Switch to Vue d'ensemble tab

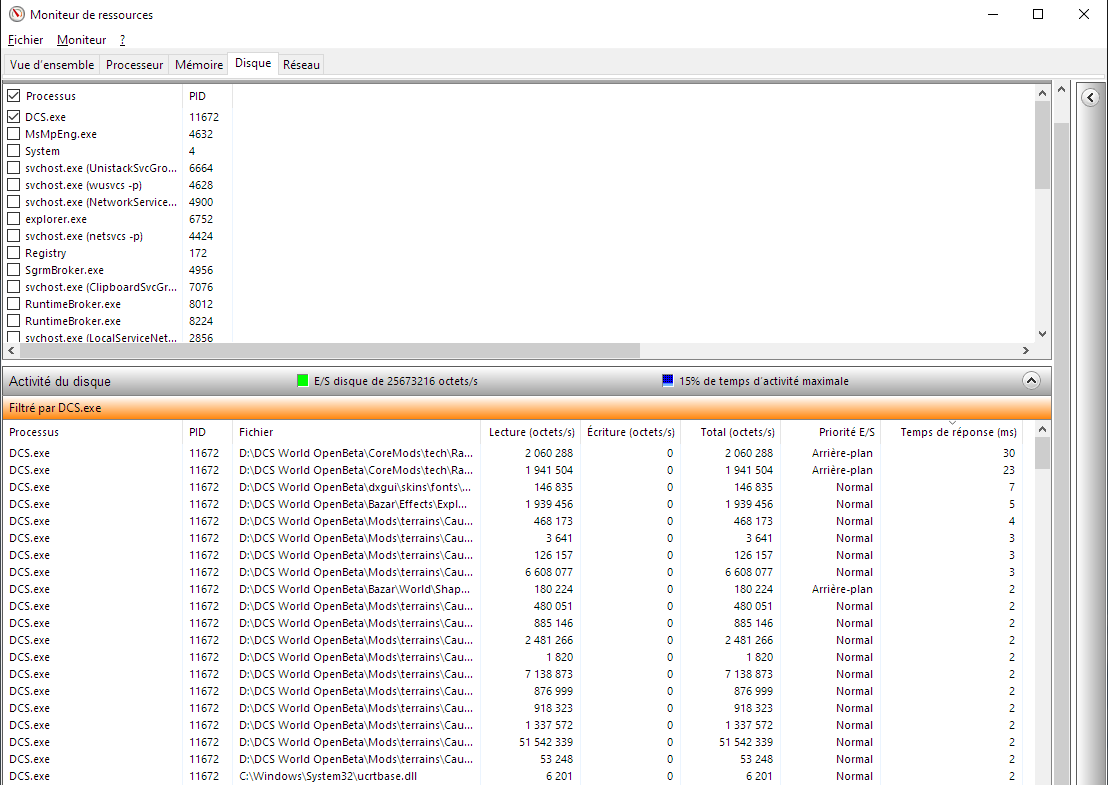point(52,64)
